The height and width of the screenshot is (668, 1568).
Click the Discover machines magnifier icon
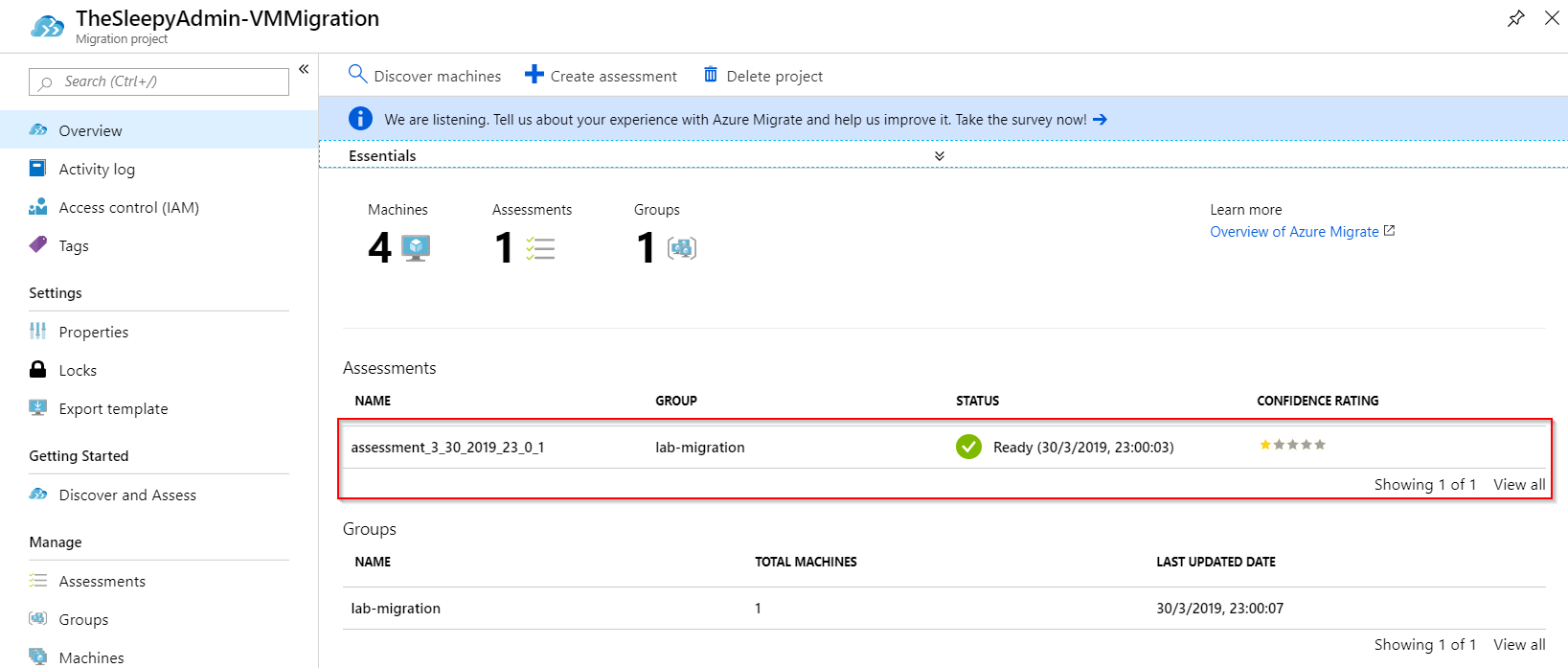point(357,75)
